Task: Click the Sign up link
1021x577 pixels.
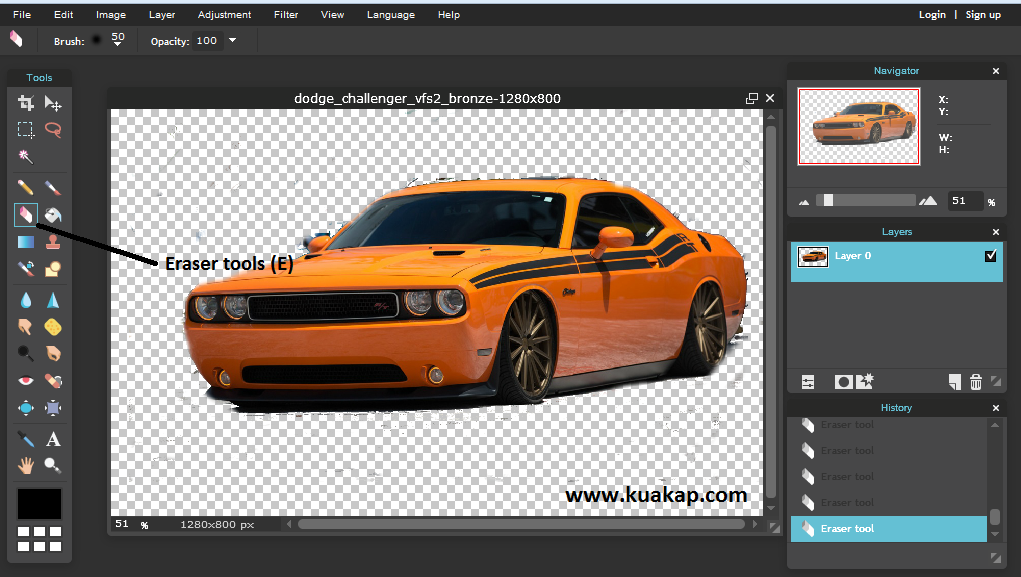Action: click(x=983, y=14)
